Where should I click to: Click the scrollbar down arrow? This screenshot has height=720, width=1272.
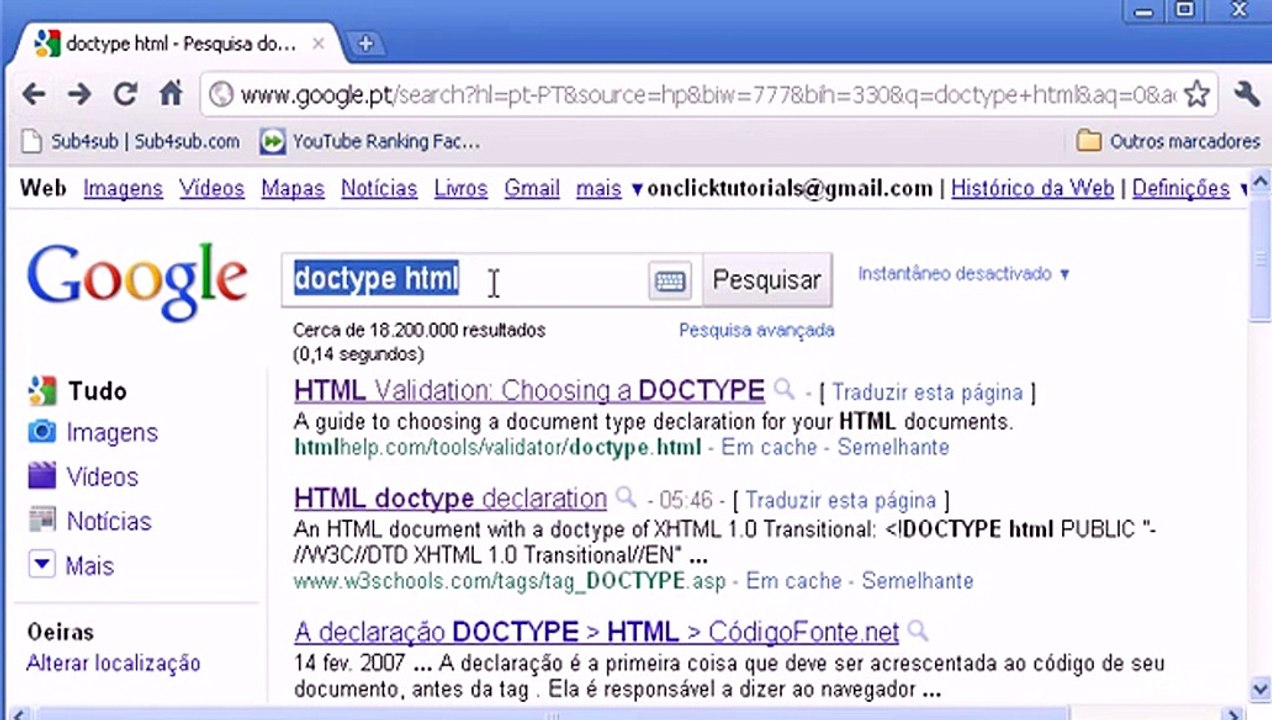pyautogui.click(x=1260, y=688)
